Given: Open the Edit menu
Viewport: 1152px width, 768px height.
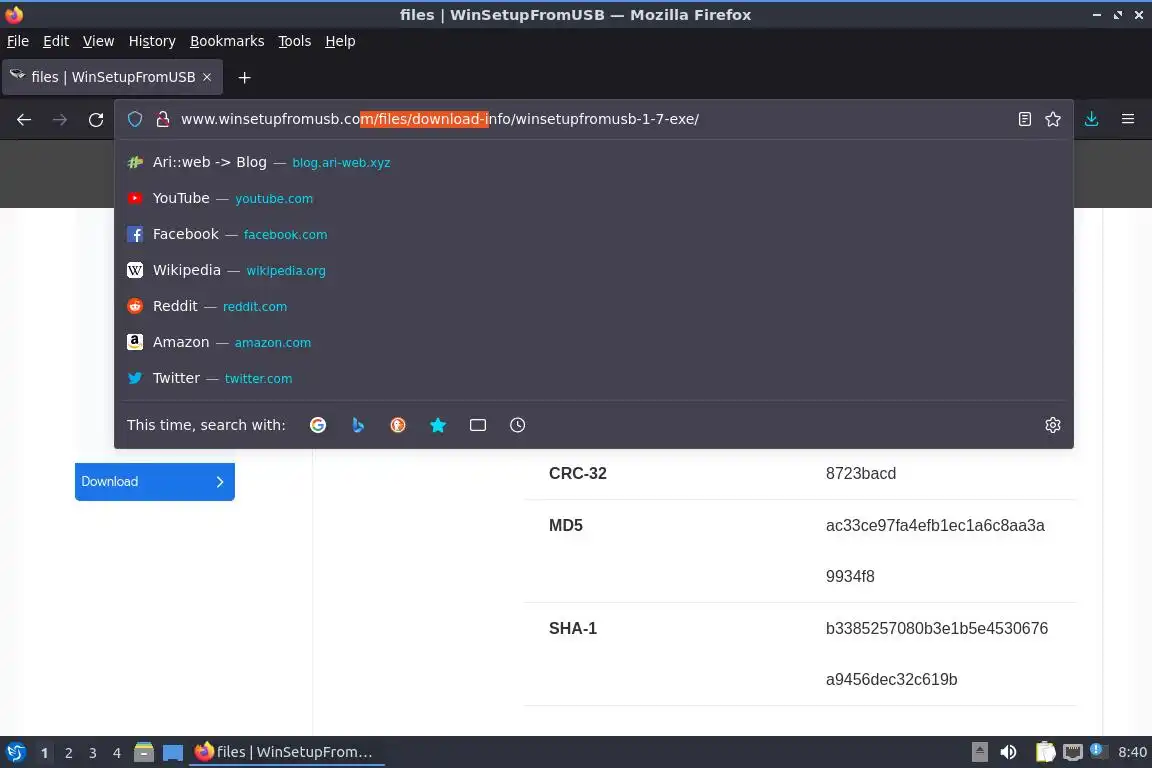Looking at the screenshot, I should [56, 41].
